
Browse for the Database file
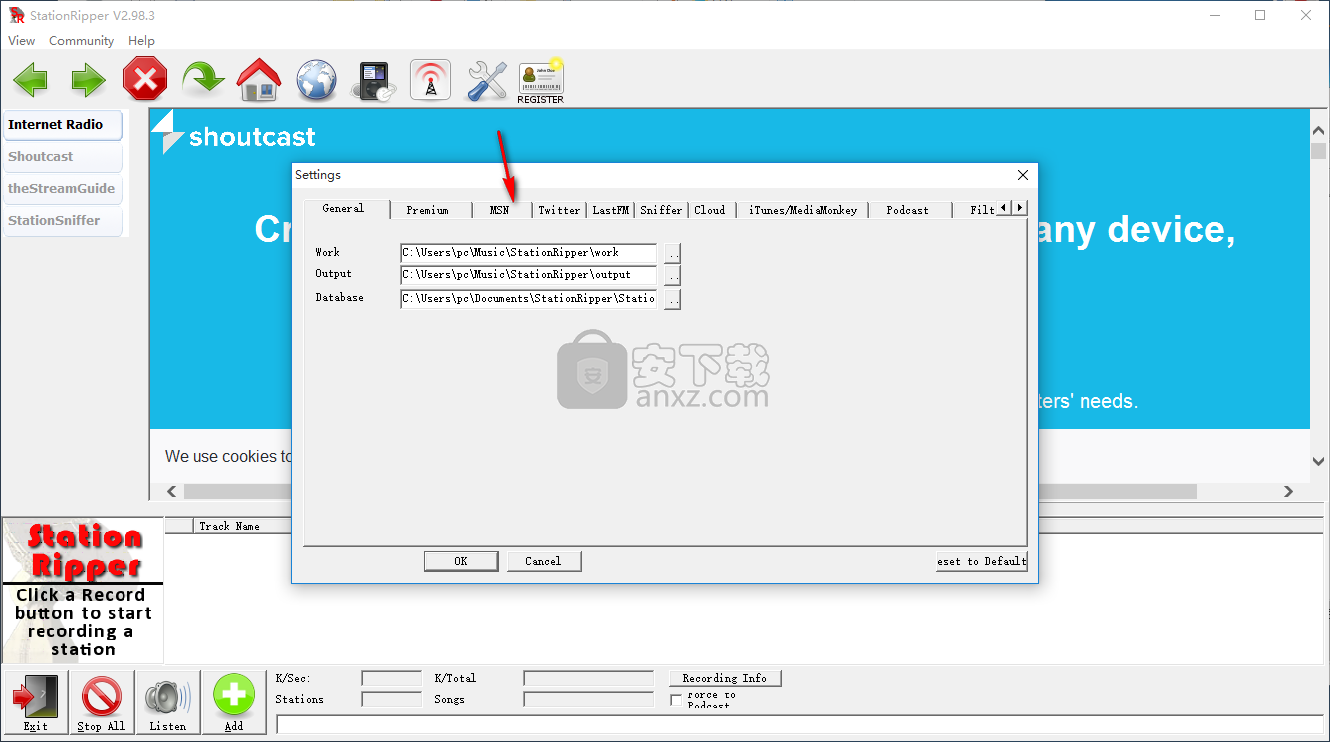[x=672, y=299]
